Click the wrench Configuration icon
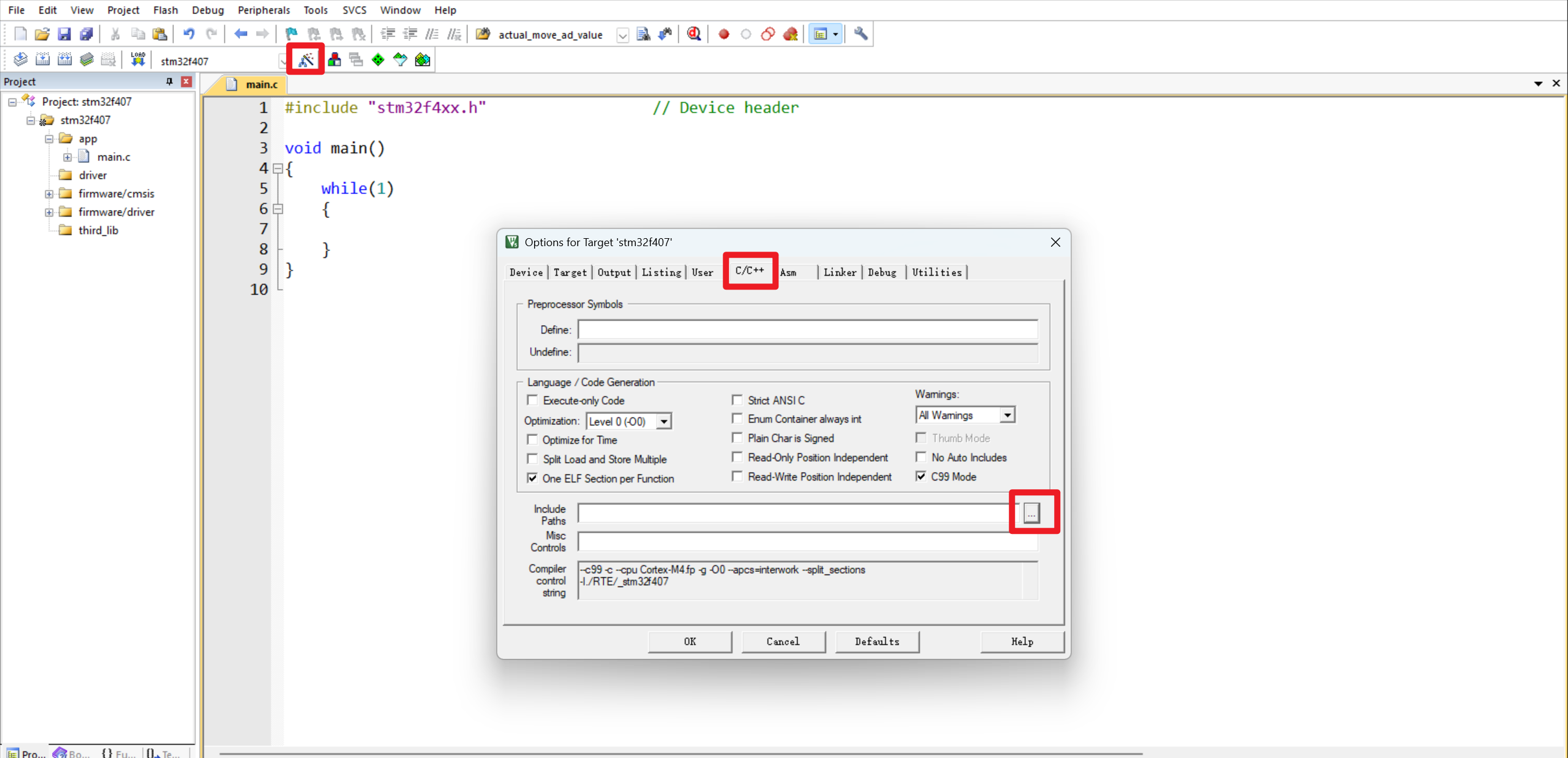The image size is (1568, 758). [861, 34]
